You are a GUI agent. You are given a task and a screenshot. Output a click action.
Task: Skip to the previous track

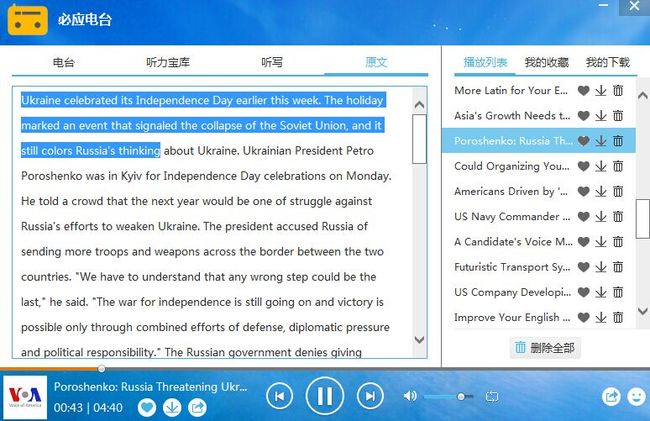(279, 397)
